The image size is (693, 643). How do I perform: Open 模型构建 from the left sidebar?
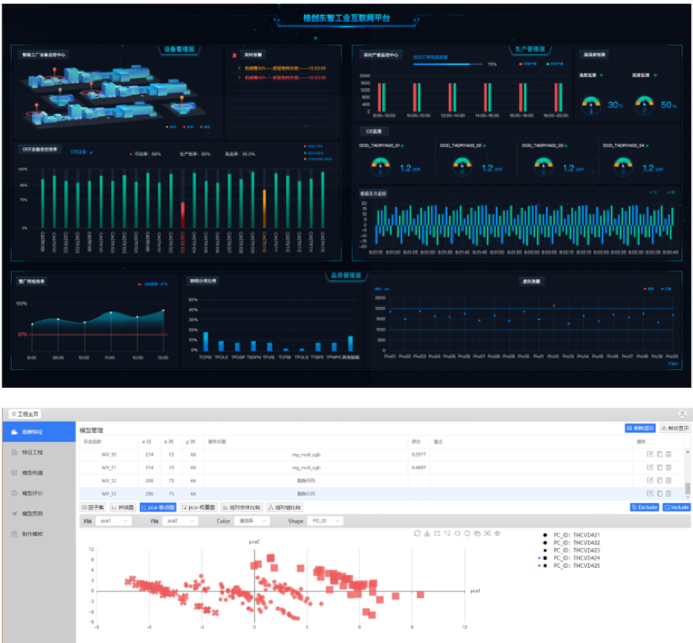coord(34,472)
